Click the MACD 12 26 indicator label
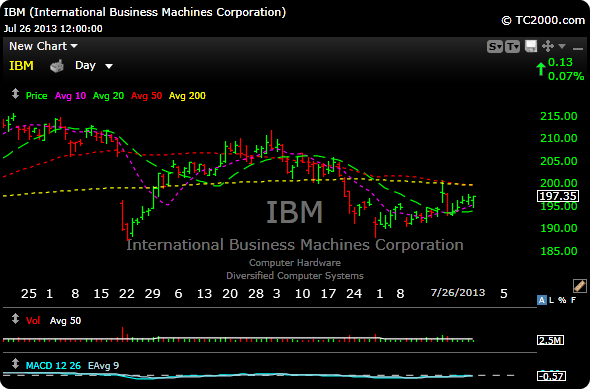This screenshot has height=389, width=590. coord(53,366)
